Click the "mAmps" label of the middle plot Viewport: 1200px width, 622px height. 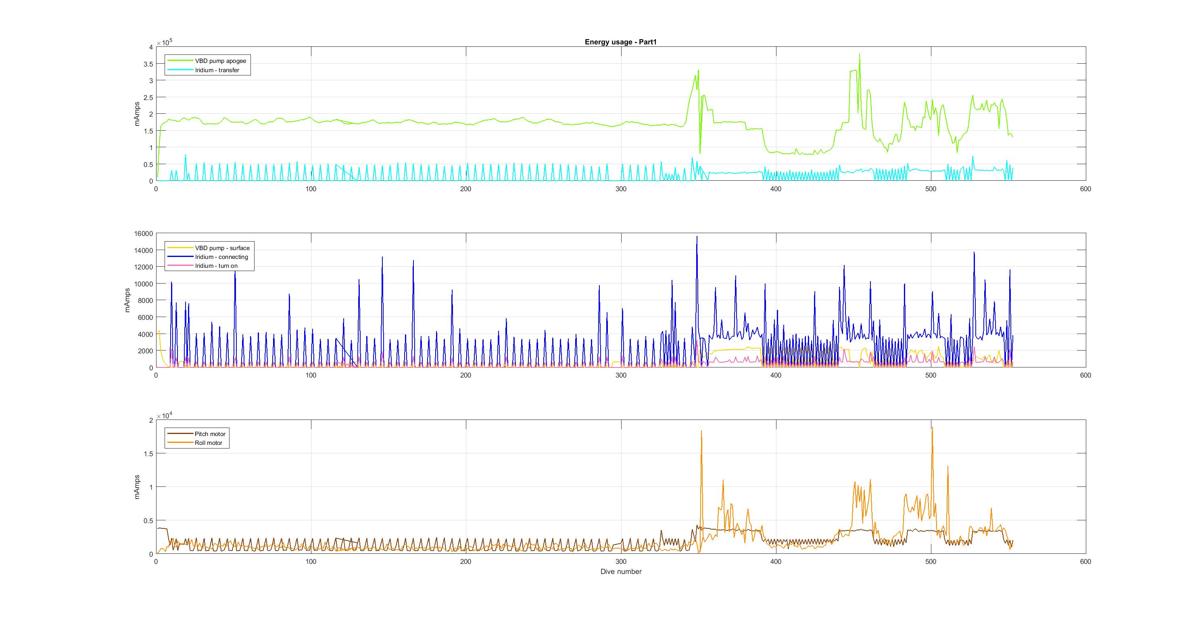[x=126, y=300]
